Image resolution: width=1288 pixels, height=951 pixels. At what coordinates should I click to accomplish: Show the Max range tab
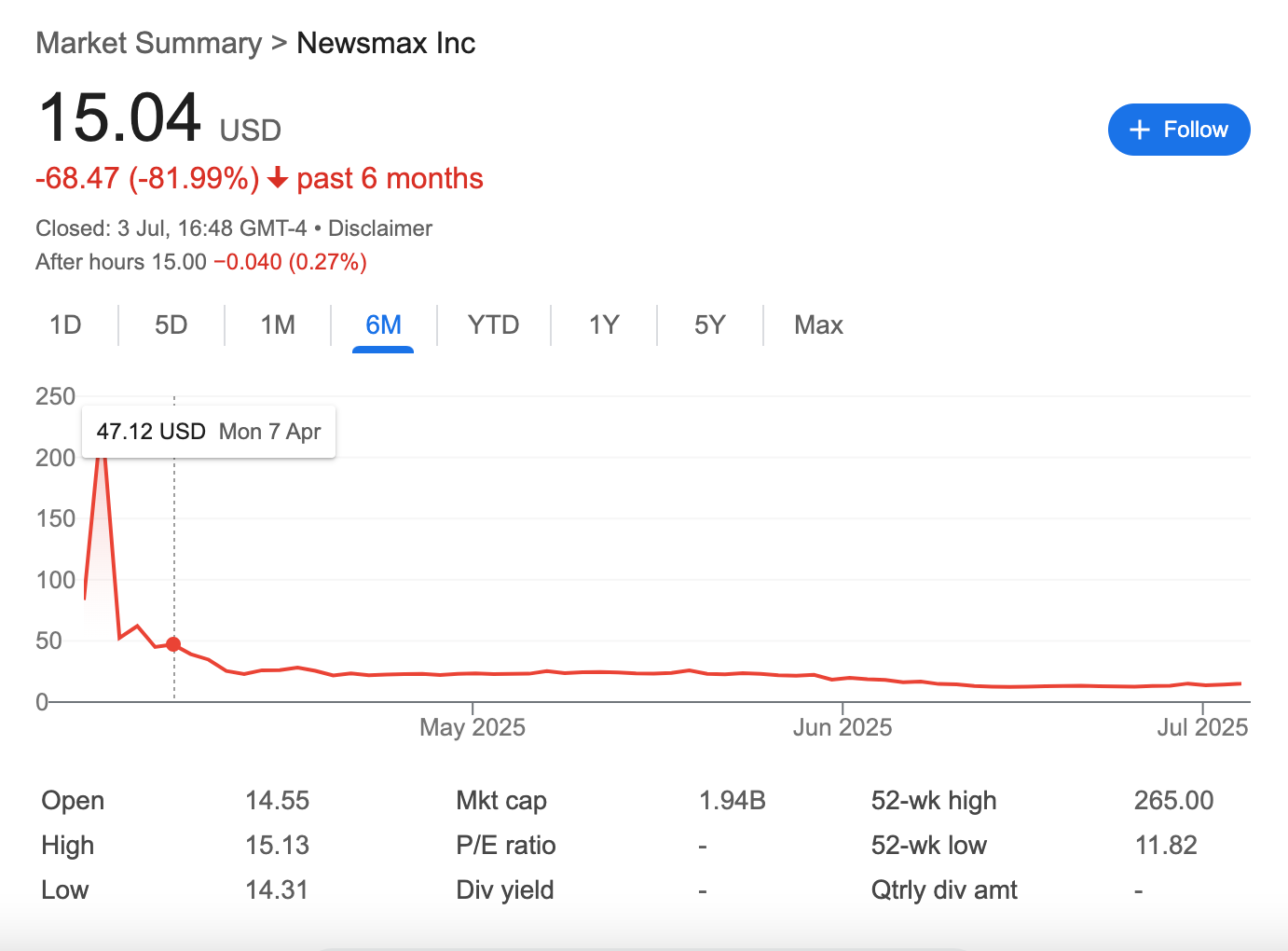tap(818, 324)
